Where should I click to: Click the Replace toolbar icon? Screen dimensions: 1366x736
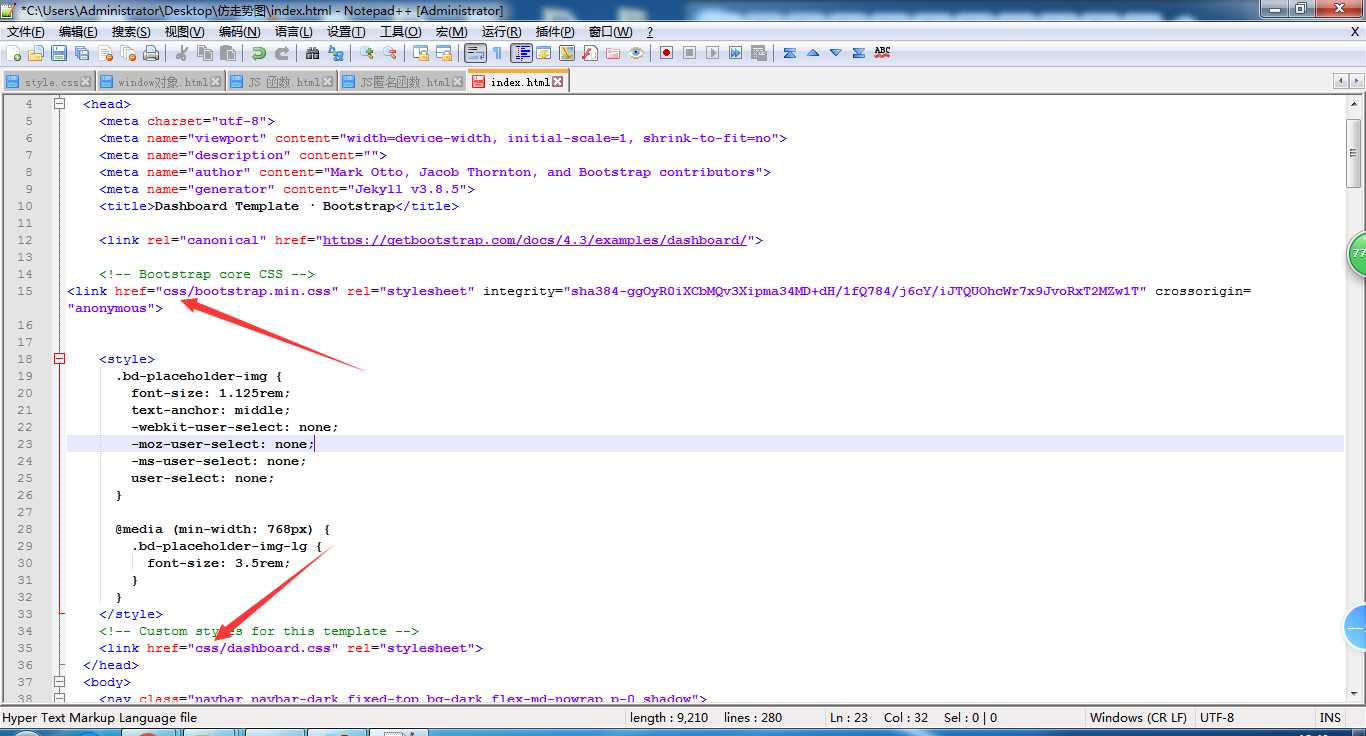click(x=336, y=53)
